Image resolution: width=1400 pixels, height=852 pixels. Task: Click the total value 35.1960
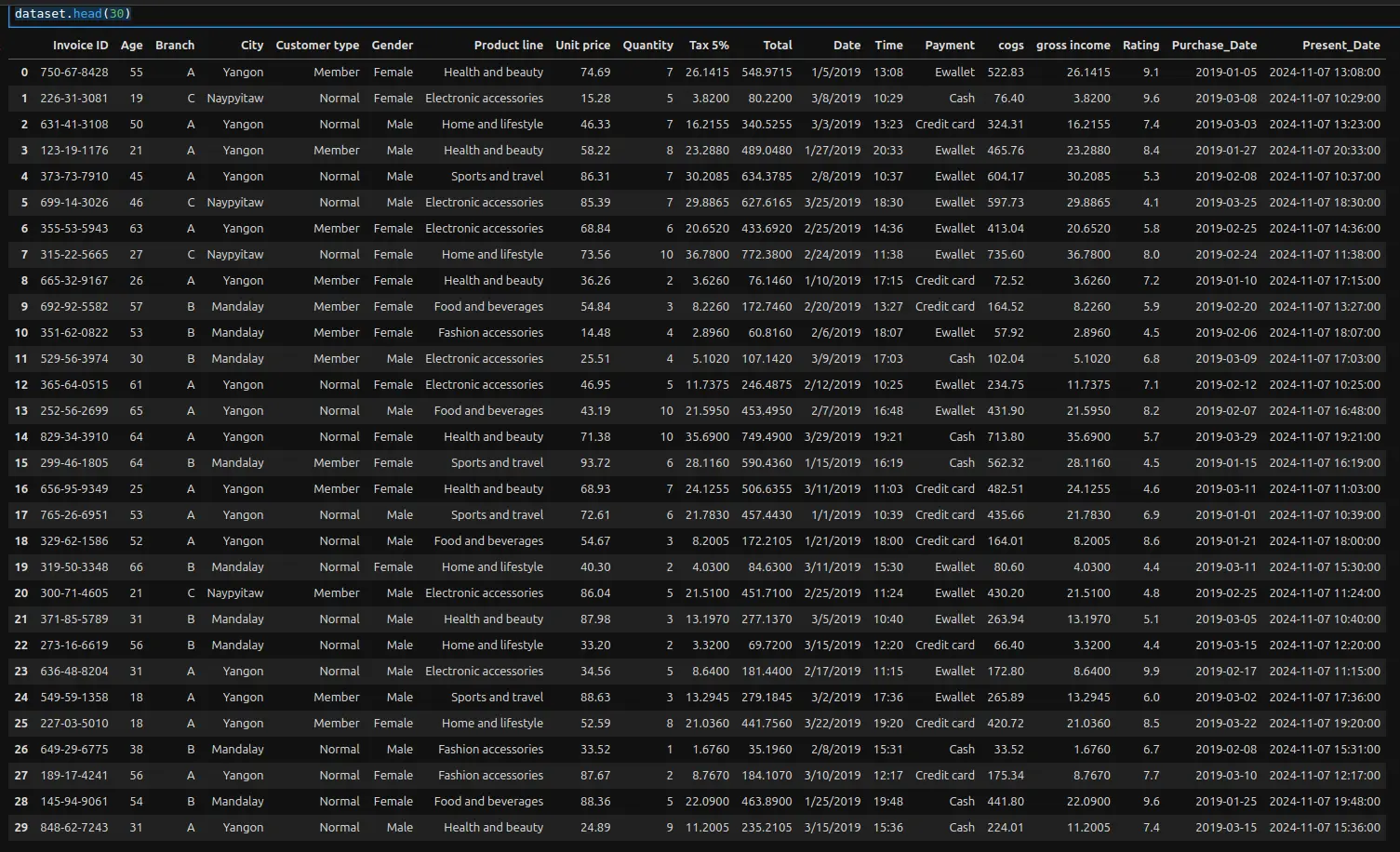770,749
